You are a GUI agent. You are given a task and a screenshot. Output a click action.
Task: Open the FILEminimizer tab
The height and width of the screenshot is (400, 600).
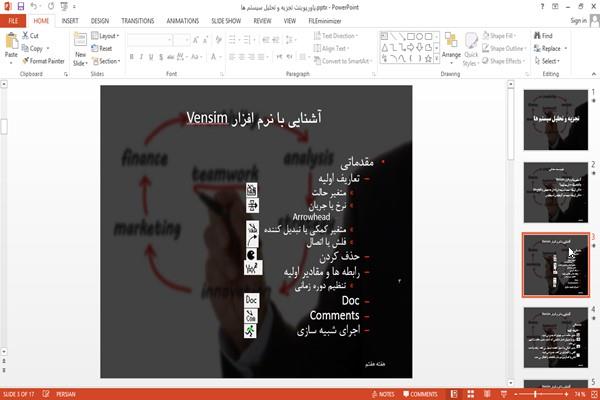click(324, 21)
